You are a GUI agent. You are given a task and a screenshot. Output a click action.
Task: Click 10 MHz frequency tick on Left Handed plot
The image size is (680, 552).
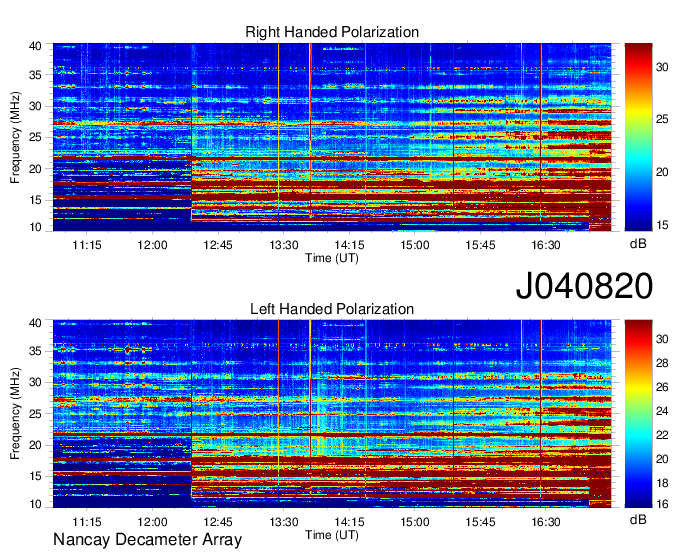[35, 504]
